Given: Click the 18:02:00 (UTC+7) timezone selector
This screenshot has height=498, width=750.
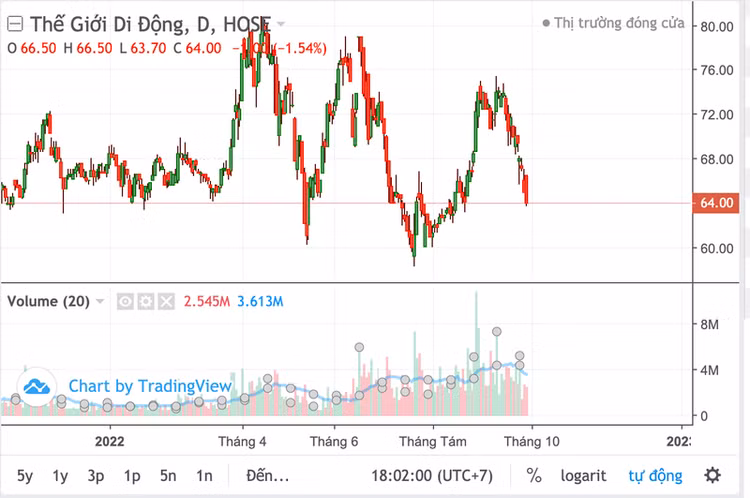Looking at the screenshot, I should pos(437,476).
